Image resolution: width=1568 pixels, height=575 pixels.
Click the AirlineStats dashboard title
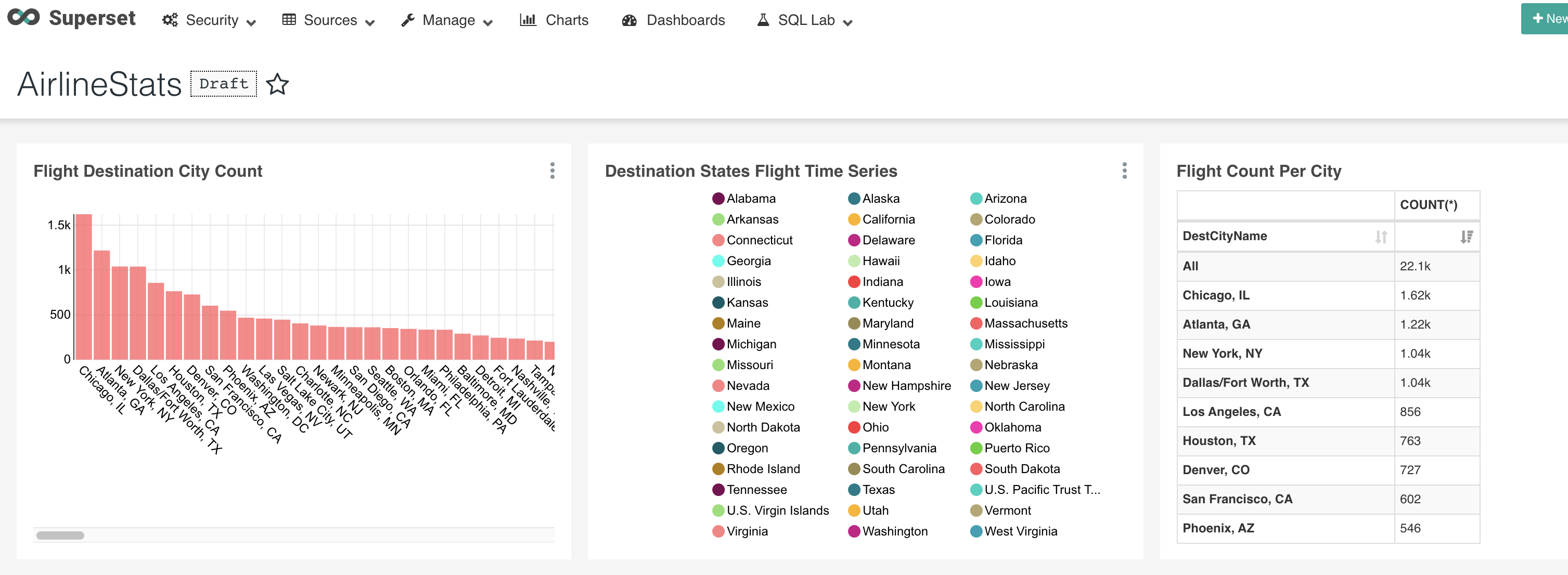[x=99, y=84]
